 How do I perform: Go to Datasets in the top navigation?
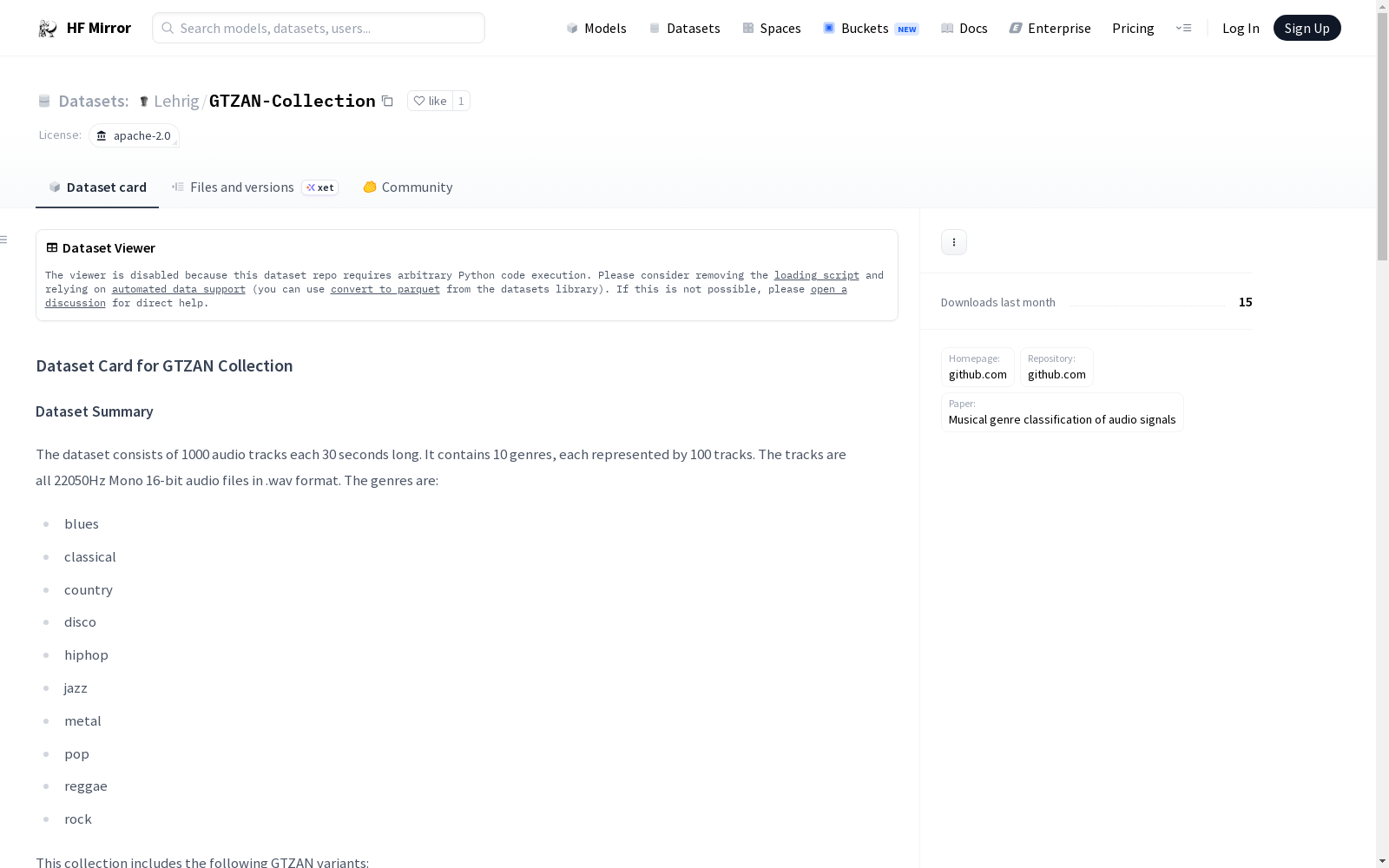click(x=685, y=29)
